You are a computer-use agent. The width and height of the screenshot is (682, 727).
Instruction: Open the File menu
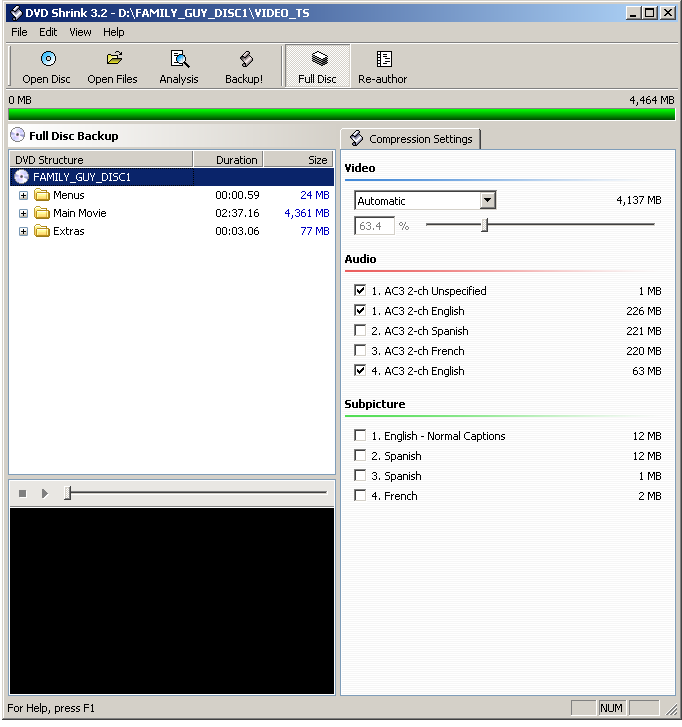(19, 32)
